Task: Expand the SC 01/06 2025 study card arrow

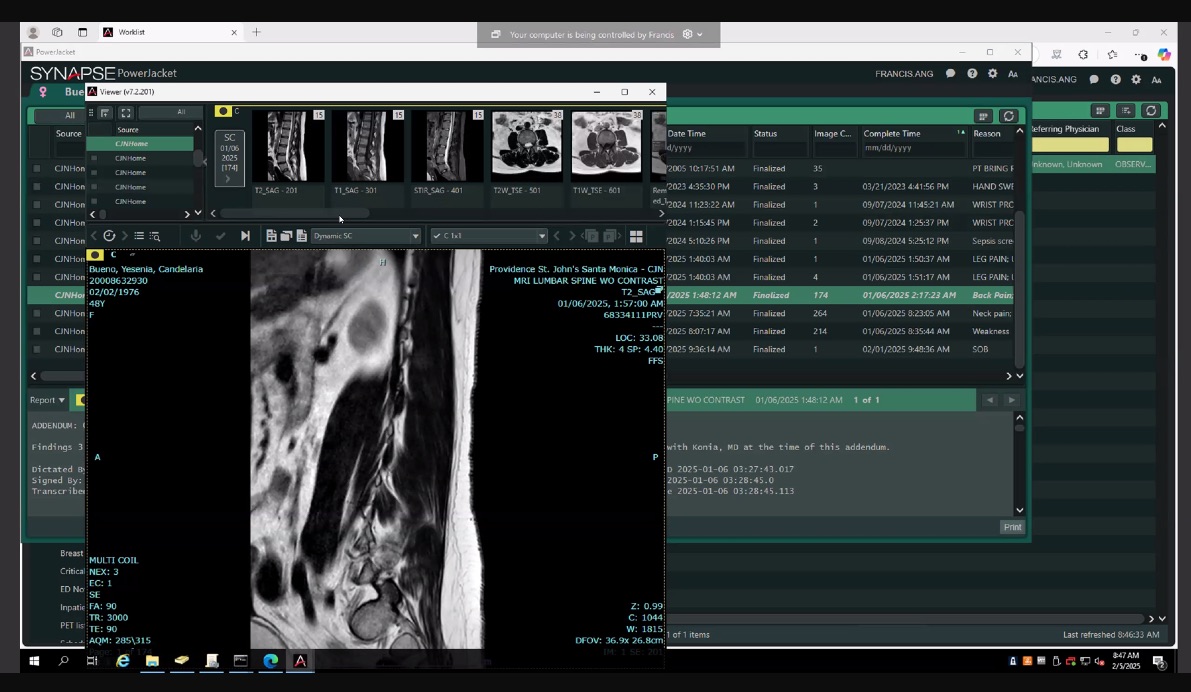Action: [228, 179]
